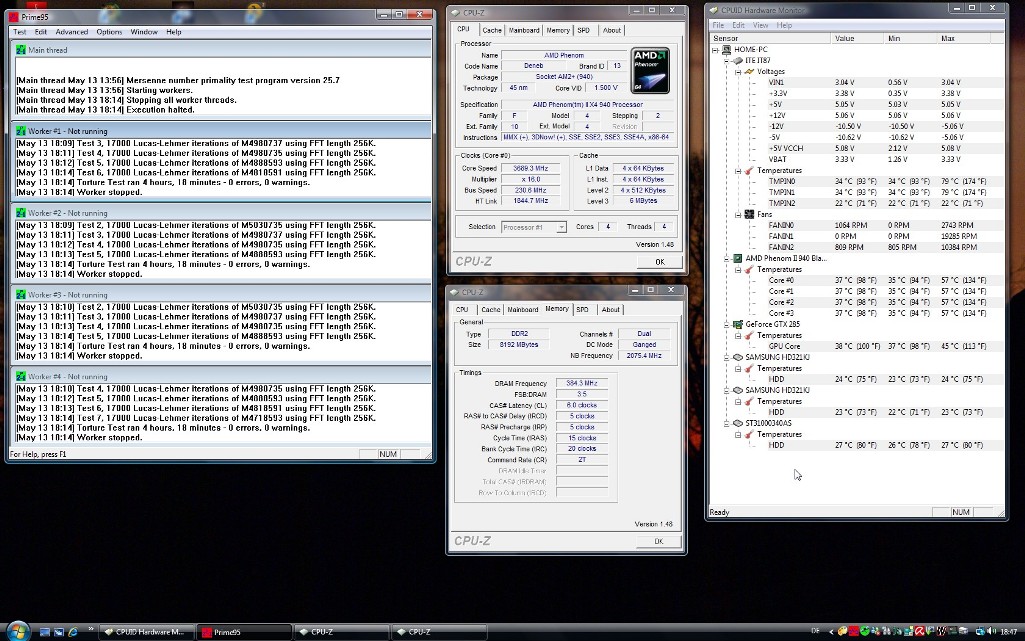The image size is (1025, 641).
Task: Open Prime95 Help menu
Action: click(173, 32)
